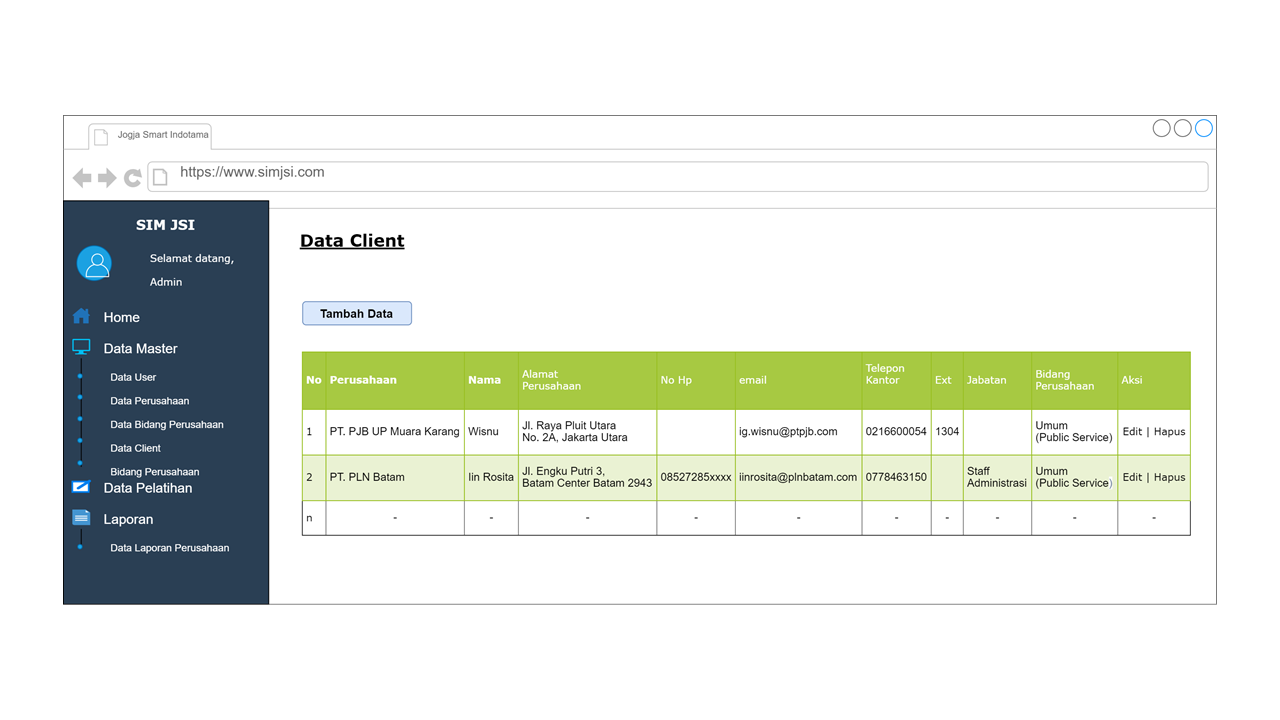Open Data Laporan Perusahaan item

tap(169, 548)
